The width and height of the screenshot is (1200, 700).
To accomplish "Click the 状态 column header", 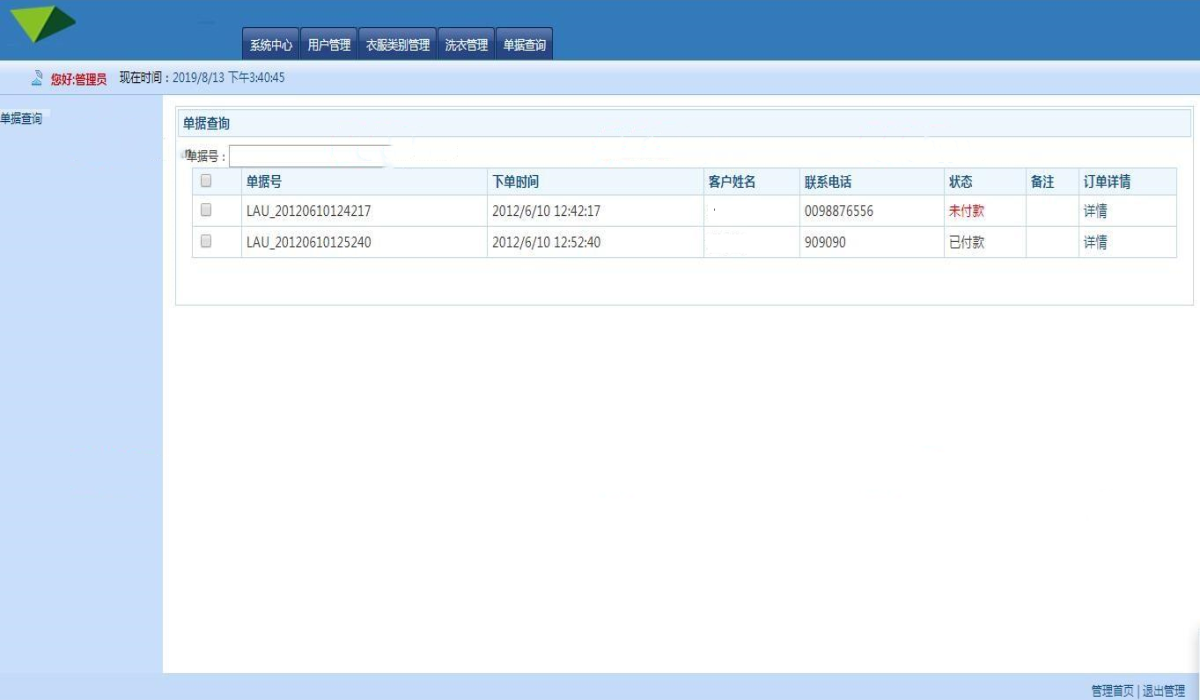I will click(960, 182).
